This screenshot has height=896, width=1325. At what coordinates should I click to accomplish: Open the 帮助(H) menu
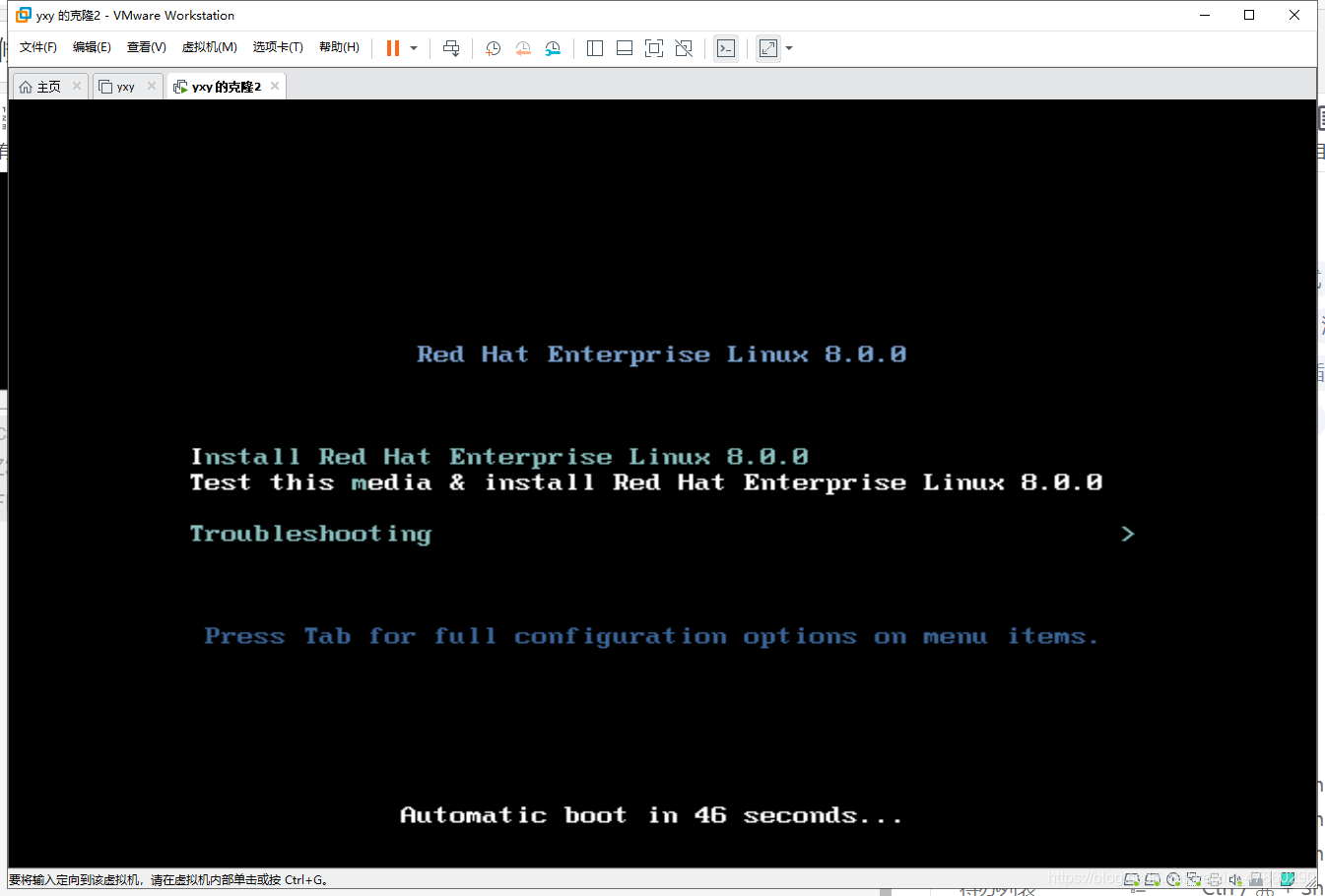click(x=339, y=47)
